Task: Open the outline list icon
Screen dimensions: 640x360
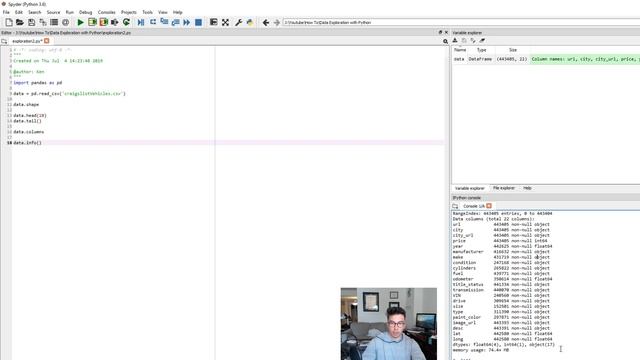Action: point(54,22)
